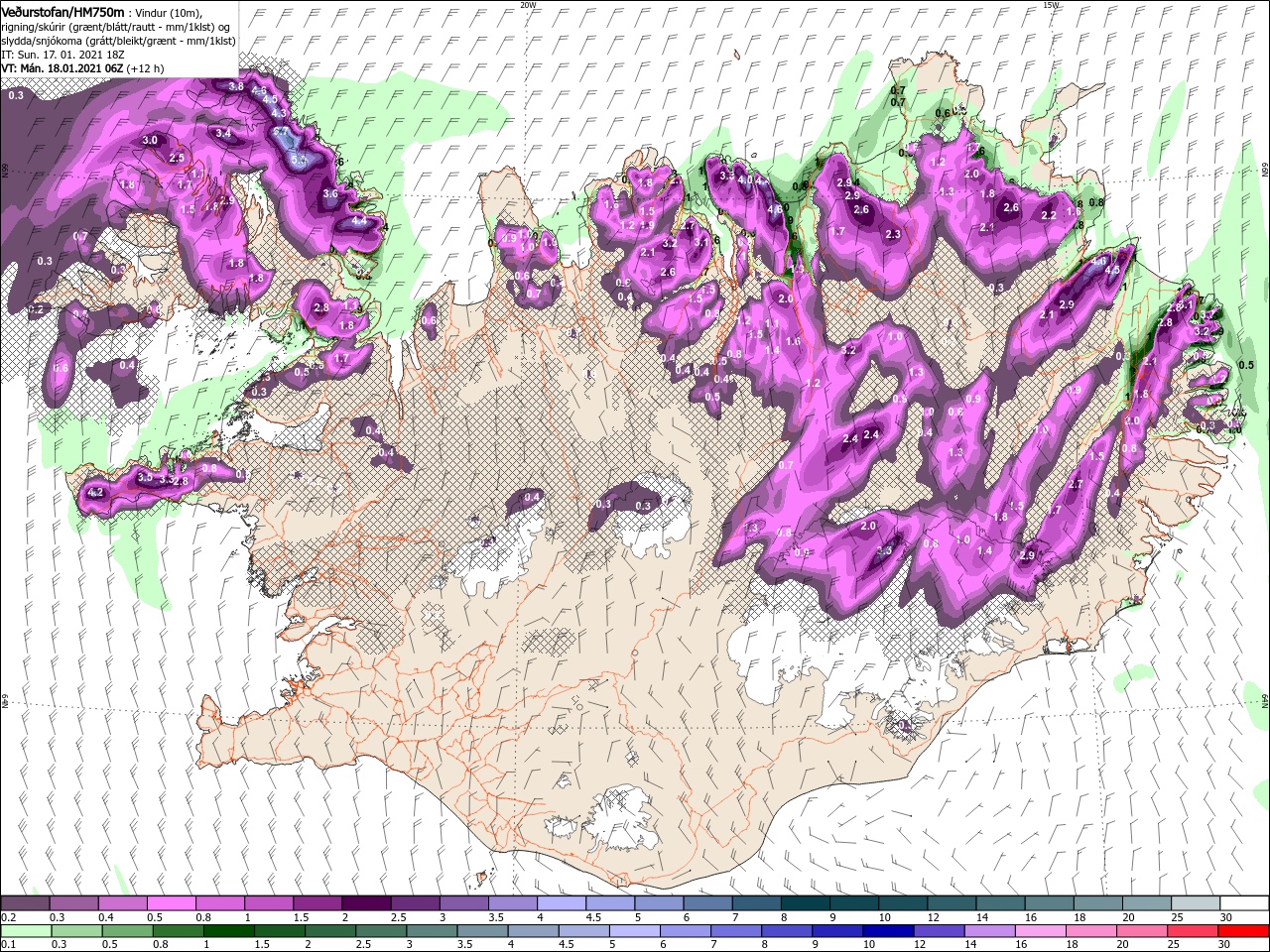
Task: Pick the bright pink swatch between 0.5 and 0.8
Action: [171, 904]
